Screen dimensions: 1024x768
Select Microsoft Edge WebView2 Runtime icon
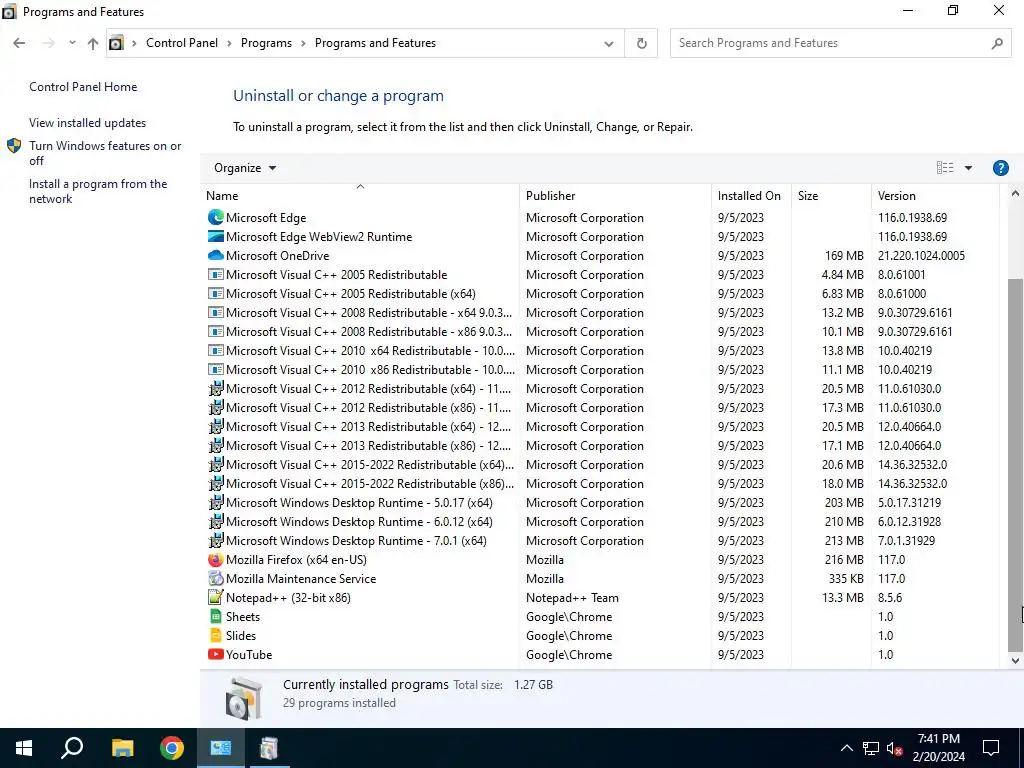point(216,236)
